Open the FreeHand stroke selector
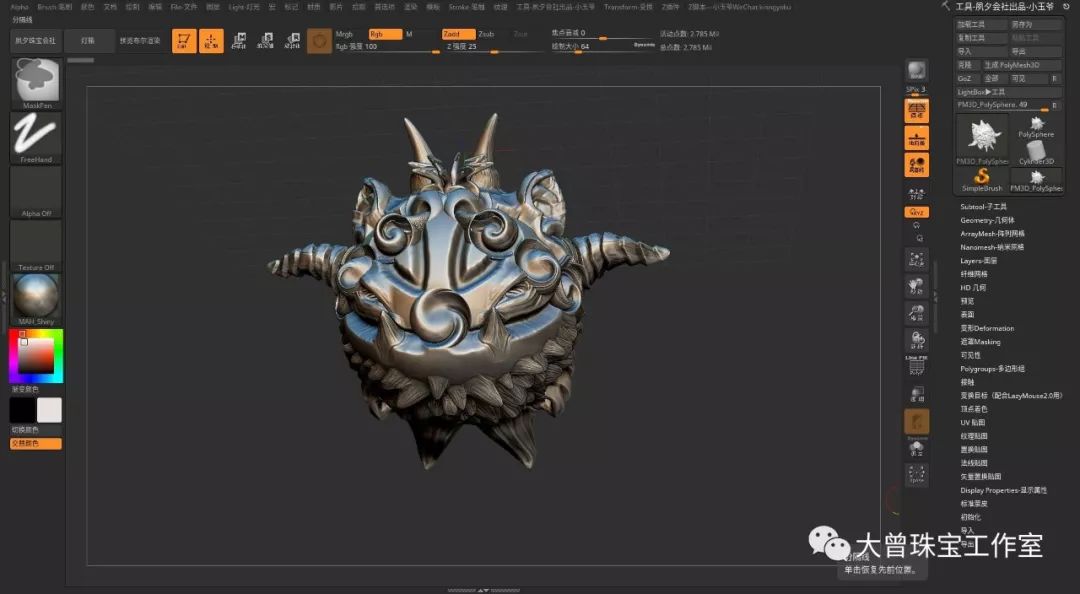Screen dimensions: 1080x594 [37, 138]
